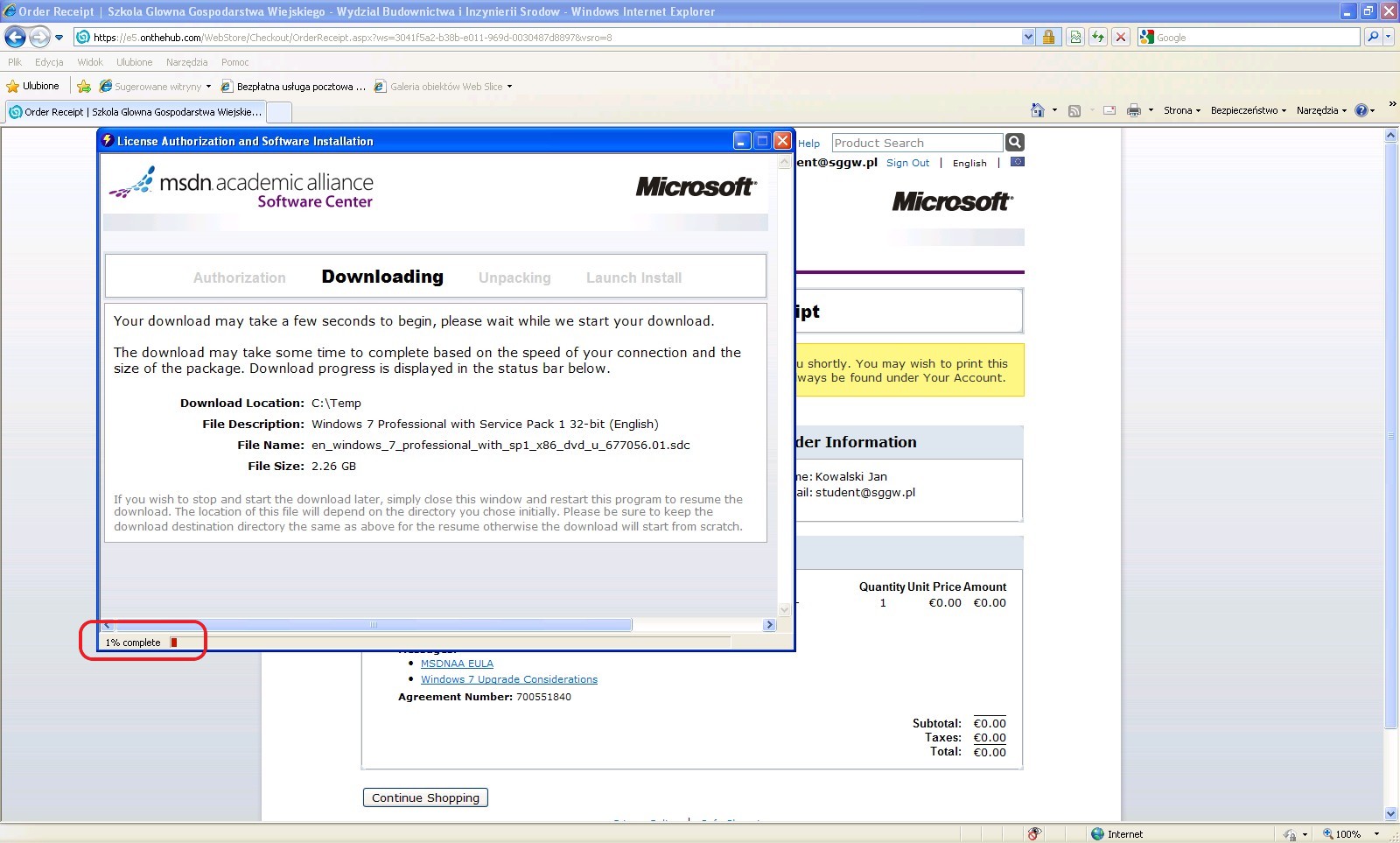
Task: Open the protected mode status bar icon
Action: tap(1291, 834)
